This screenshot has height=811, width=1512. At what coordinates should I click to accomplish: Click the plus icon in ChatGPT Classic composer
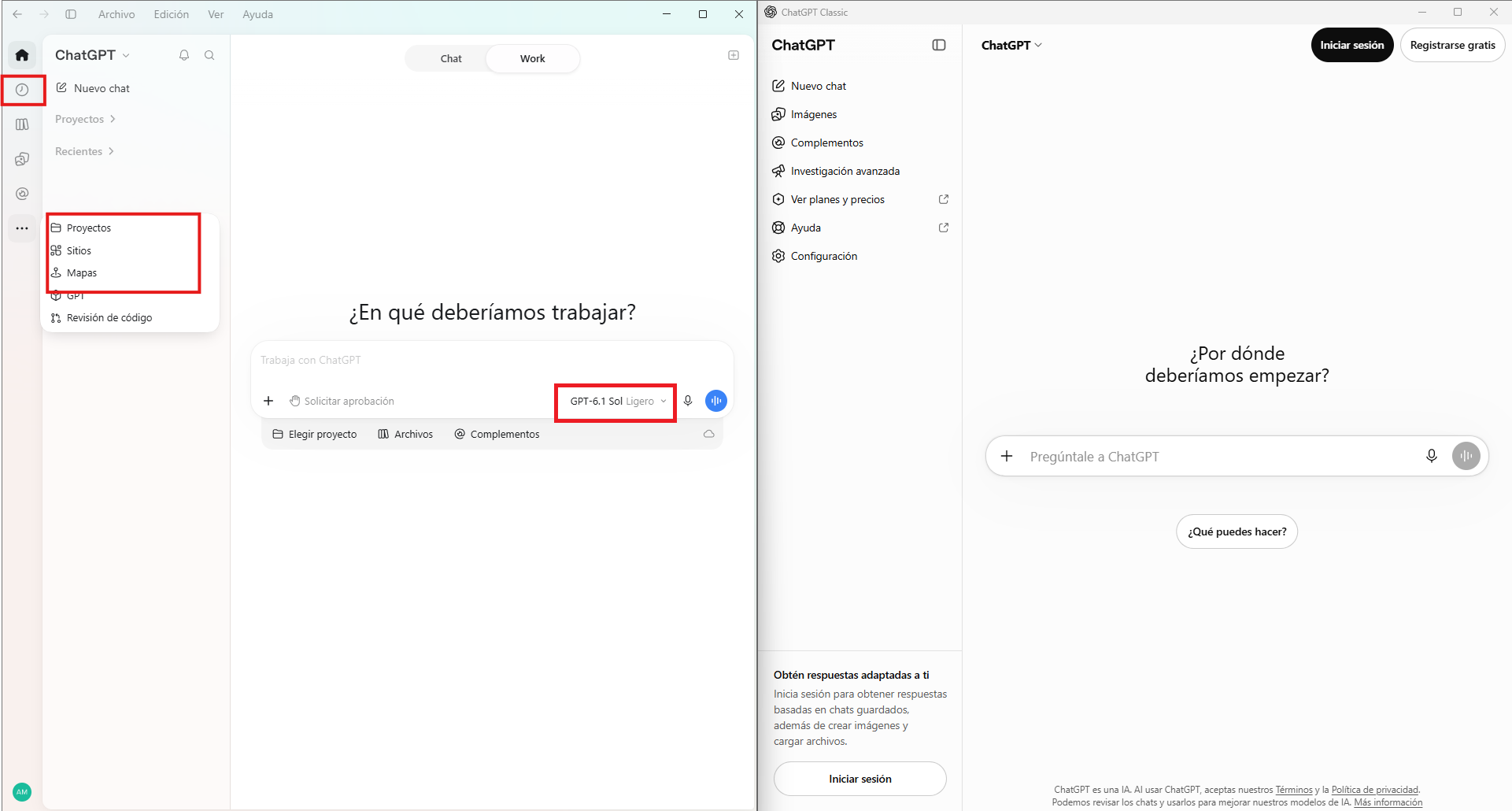[x=1007, y=456]
